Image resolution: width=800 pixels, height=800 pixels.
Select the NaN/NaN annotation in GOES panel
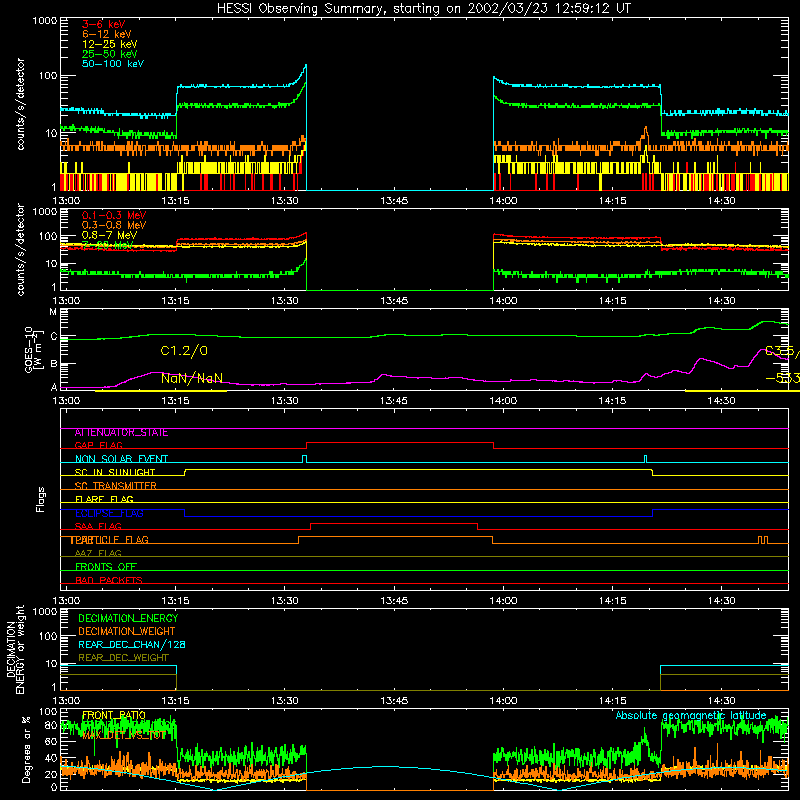coord(192,378)
